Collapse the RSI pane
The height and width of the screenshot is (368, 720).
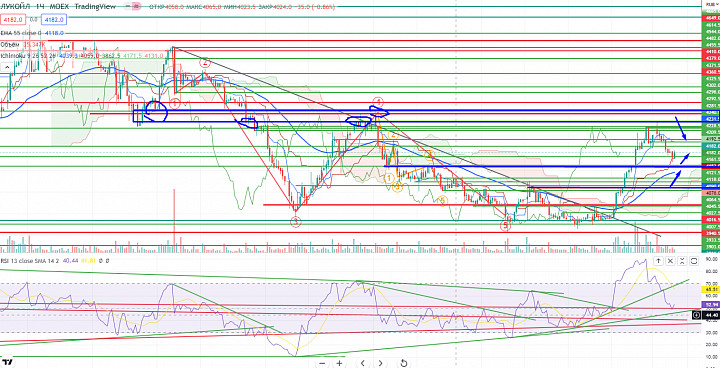[x=682, y=261]
